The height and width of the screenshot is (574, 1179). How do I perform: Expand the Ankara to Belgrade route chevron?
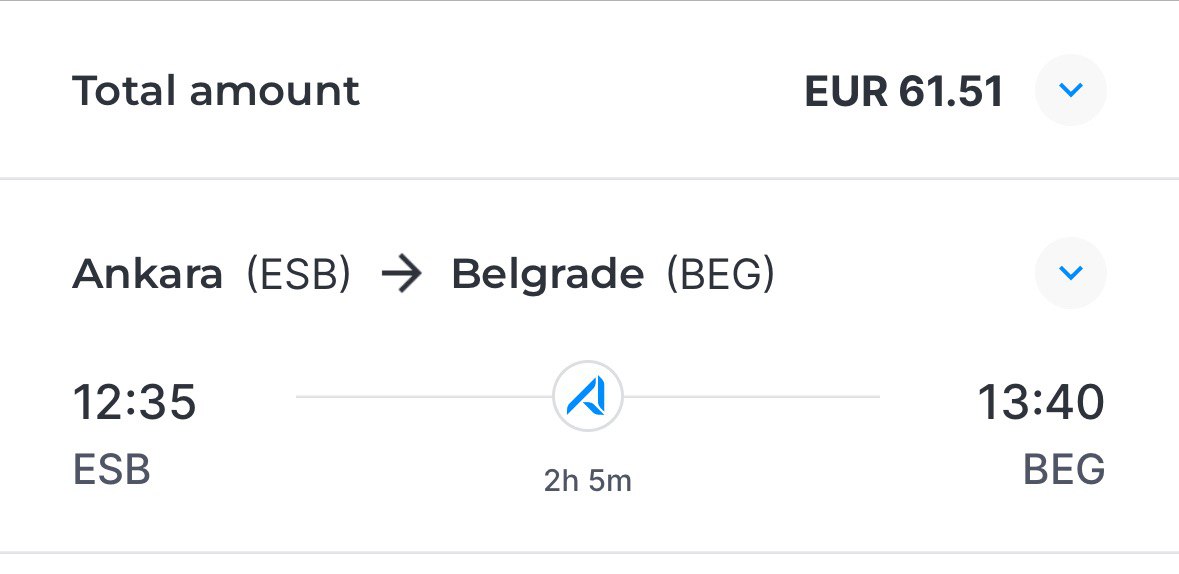point(1070,272)
